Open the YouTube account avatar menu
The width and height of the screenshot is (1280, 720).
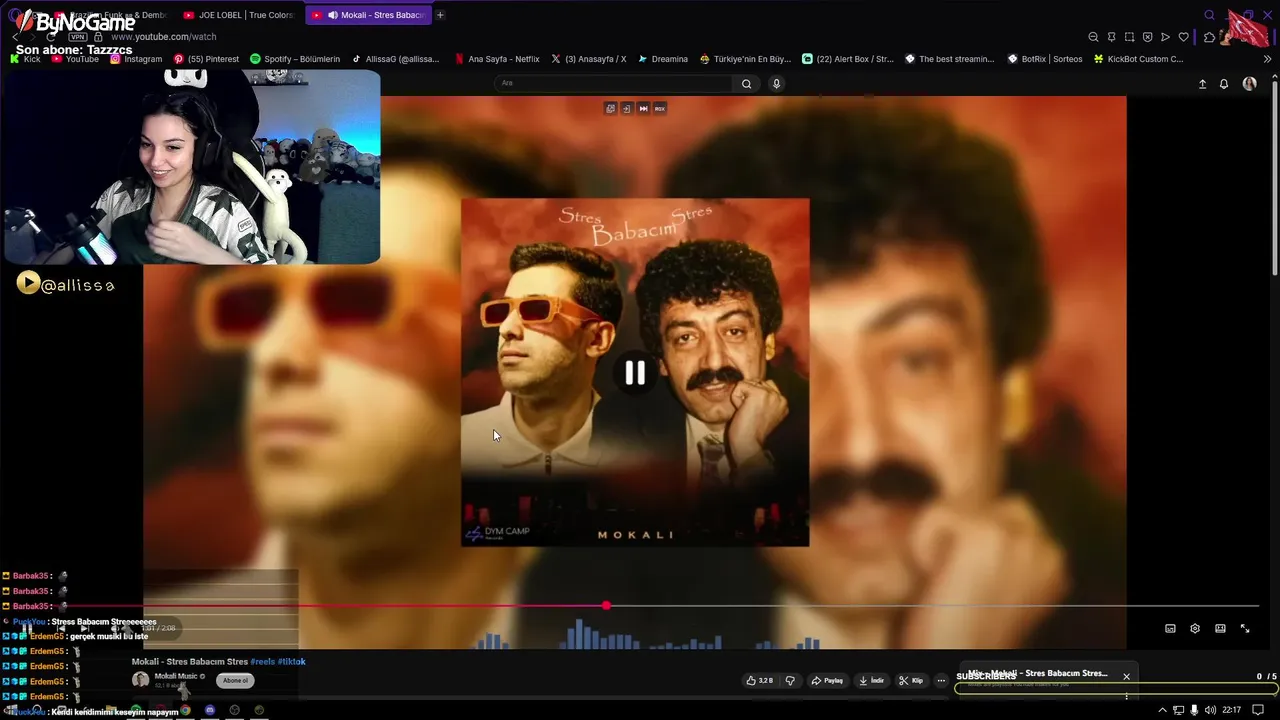(x=1249, y=84)
